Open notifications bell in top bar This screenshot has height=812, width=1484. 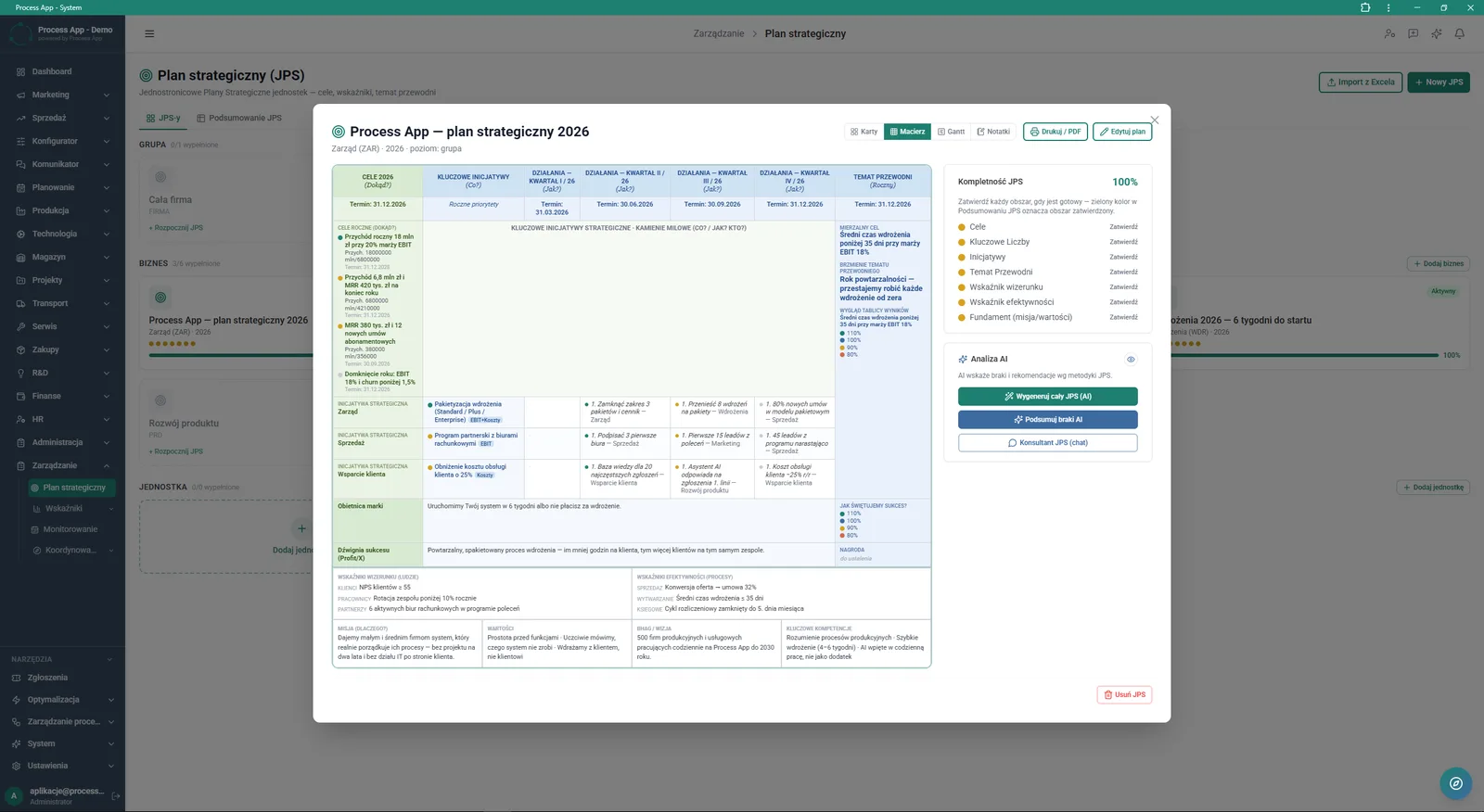tap(1460, 33)
